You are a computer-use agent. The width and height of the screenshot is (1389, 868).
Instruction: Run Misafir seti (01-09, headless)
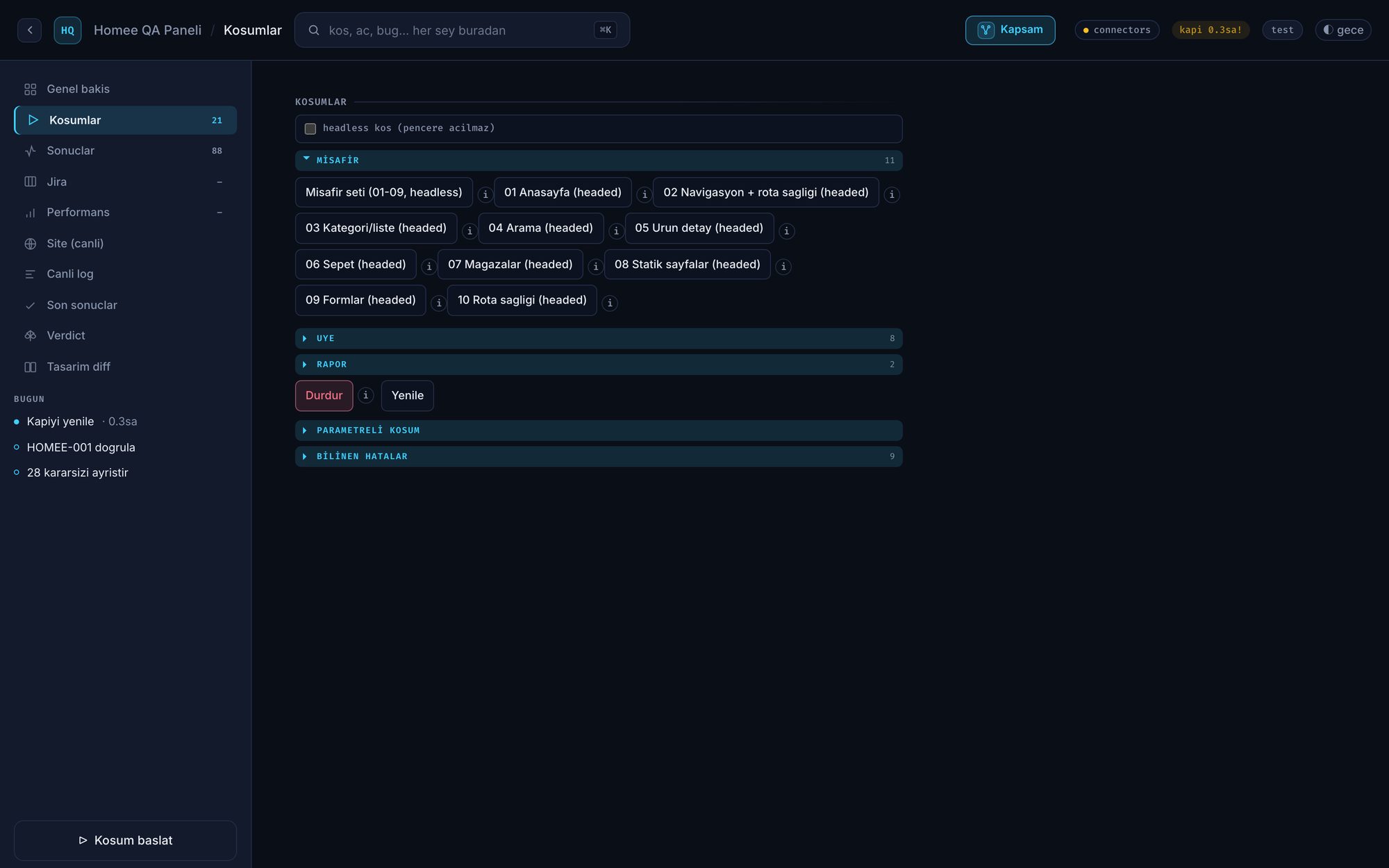click(x=384, y=192)
